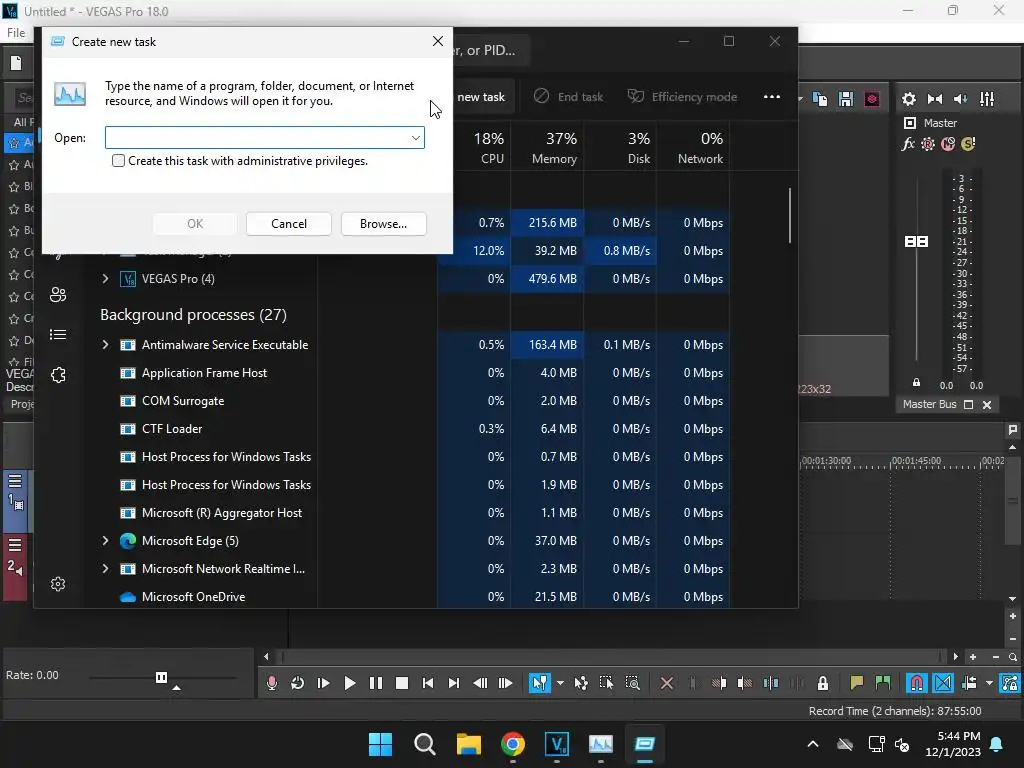Open Master Bus audio properties gear icon

coord(909,99)
